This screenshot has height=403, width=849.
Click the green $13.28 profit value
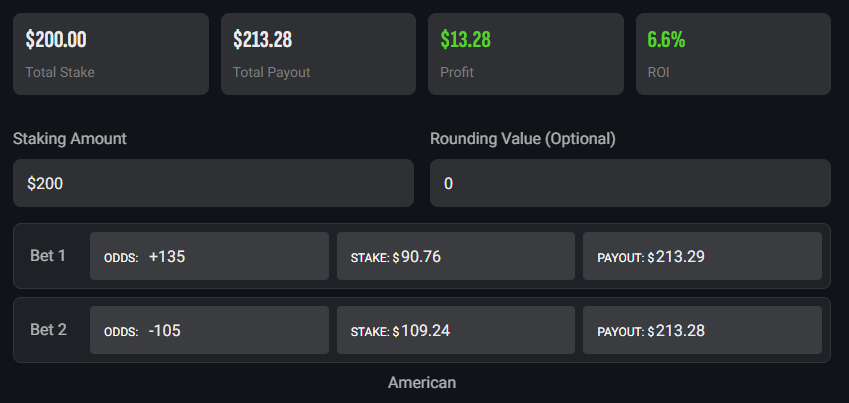[x=465, y=40]
